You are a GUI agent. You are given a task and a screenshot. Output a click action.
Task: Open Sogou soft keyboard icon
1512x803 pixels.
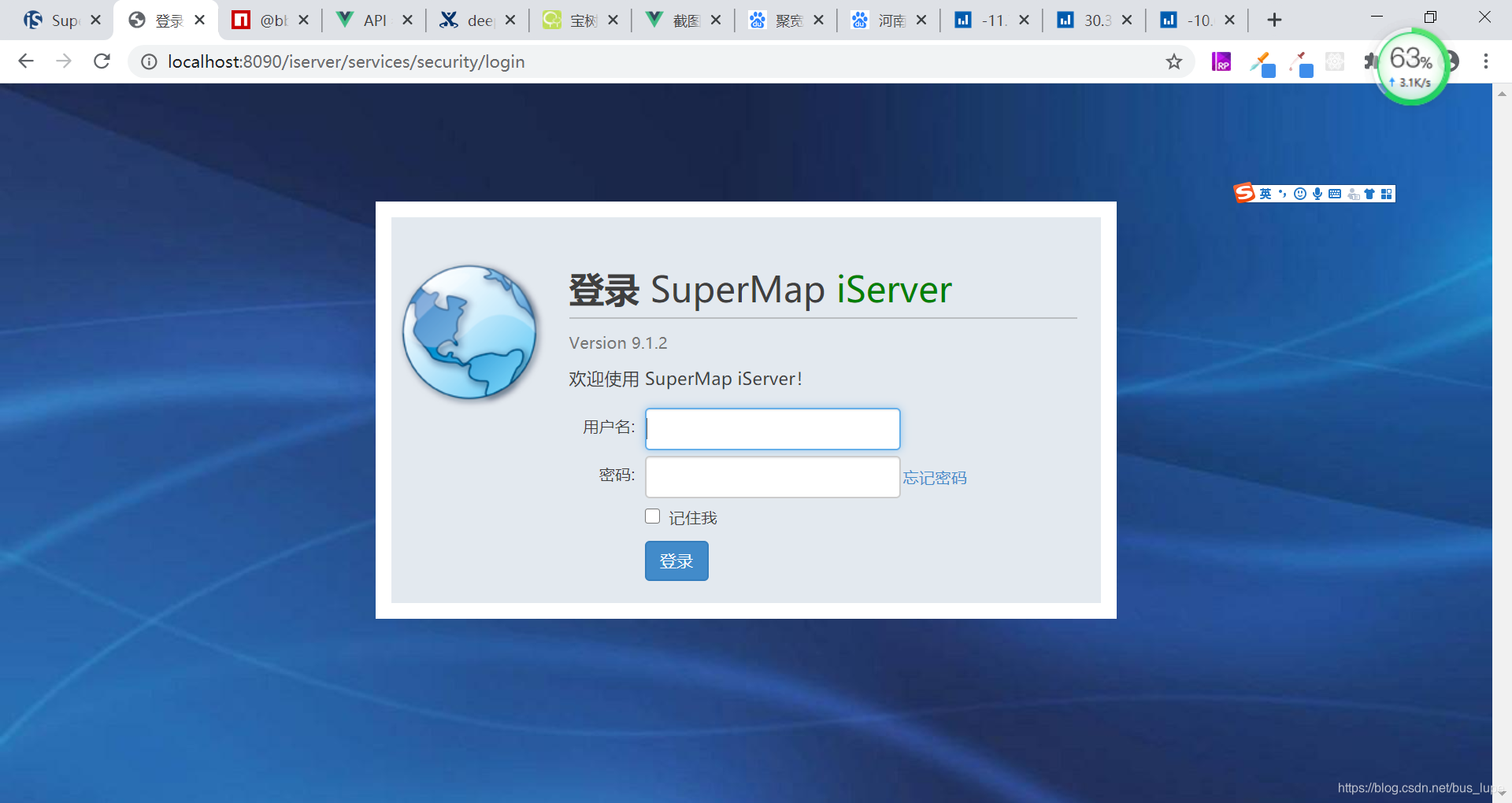1335,194
